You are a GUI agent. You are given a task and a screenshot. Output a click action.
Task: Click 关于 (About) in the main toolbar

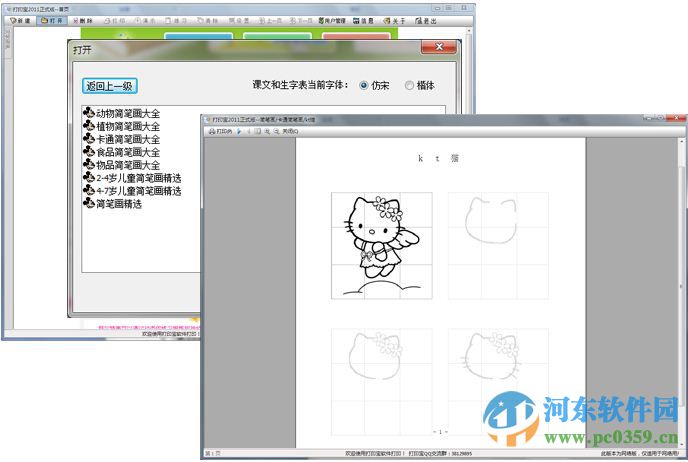394,21
